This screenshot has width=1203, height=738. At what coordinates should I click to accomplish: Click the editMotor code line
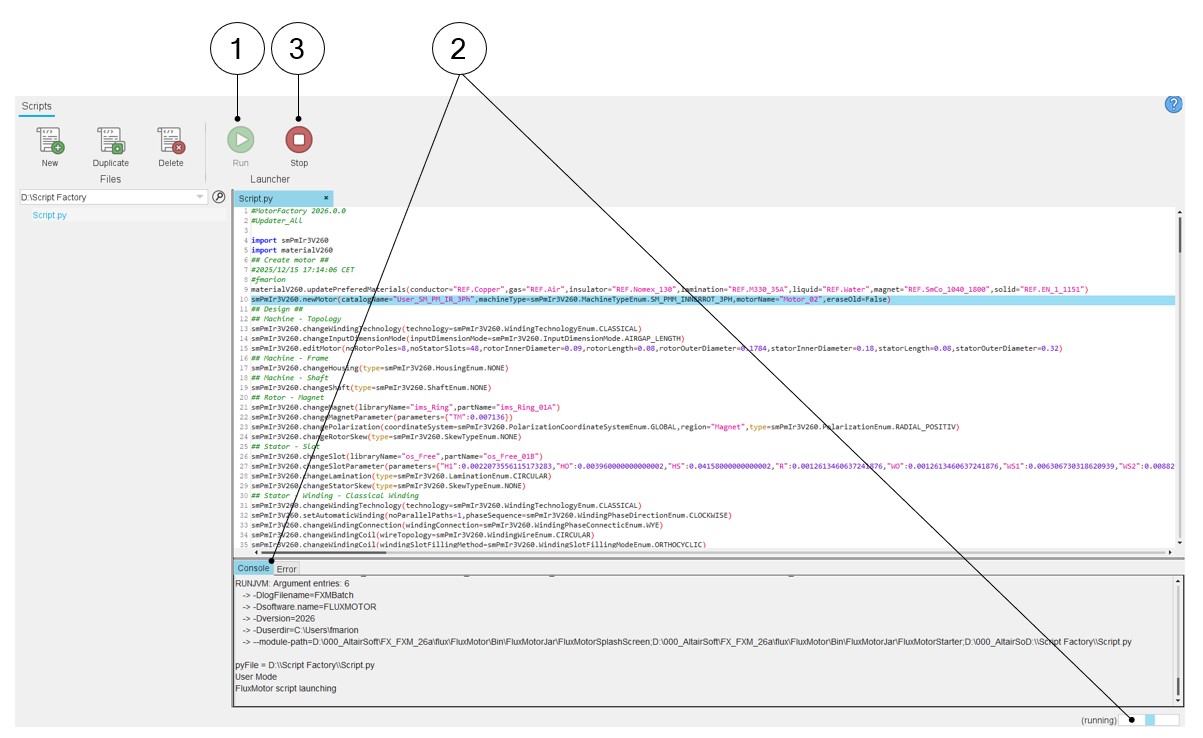[x=656, y=348]
